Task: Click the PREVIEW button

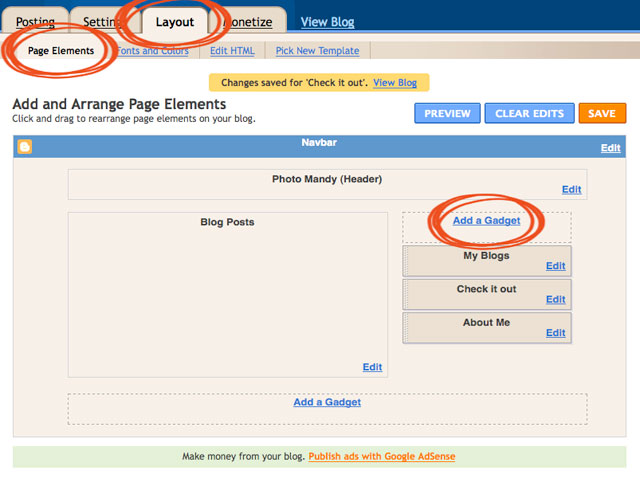Action: pyautogui.click(x=447, y=113)
